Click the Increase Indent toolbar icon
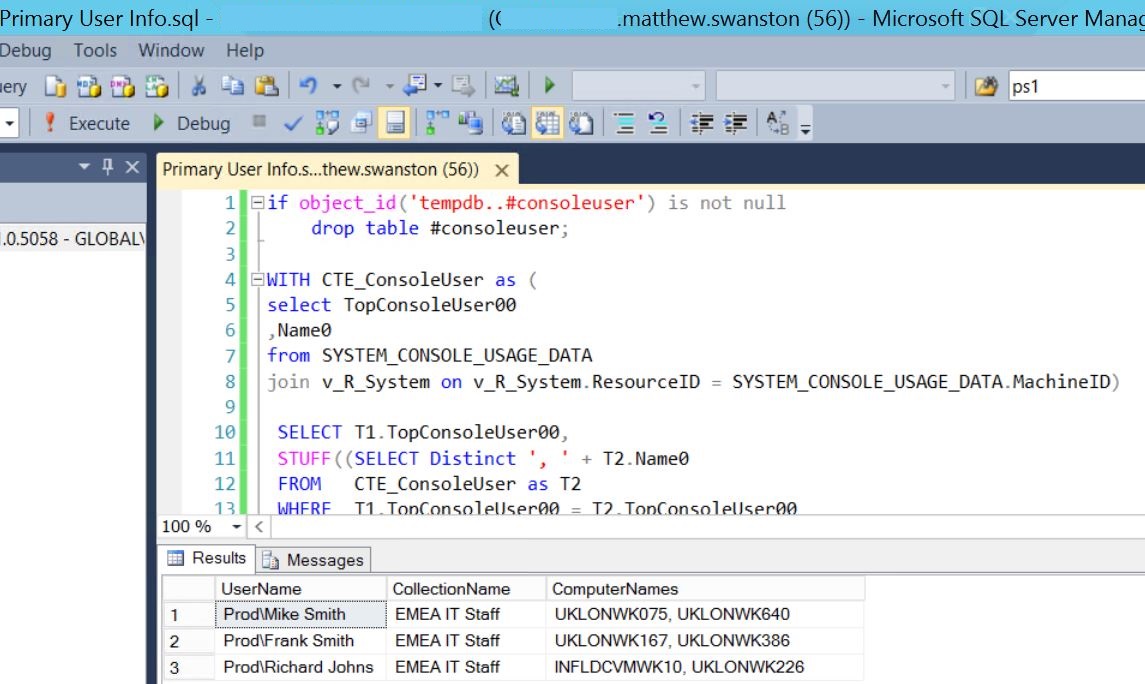 point(736,123)
